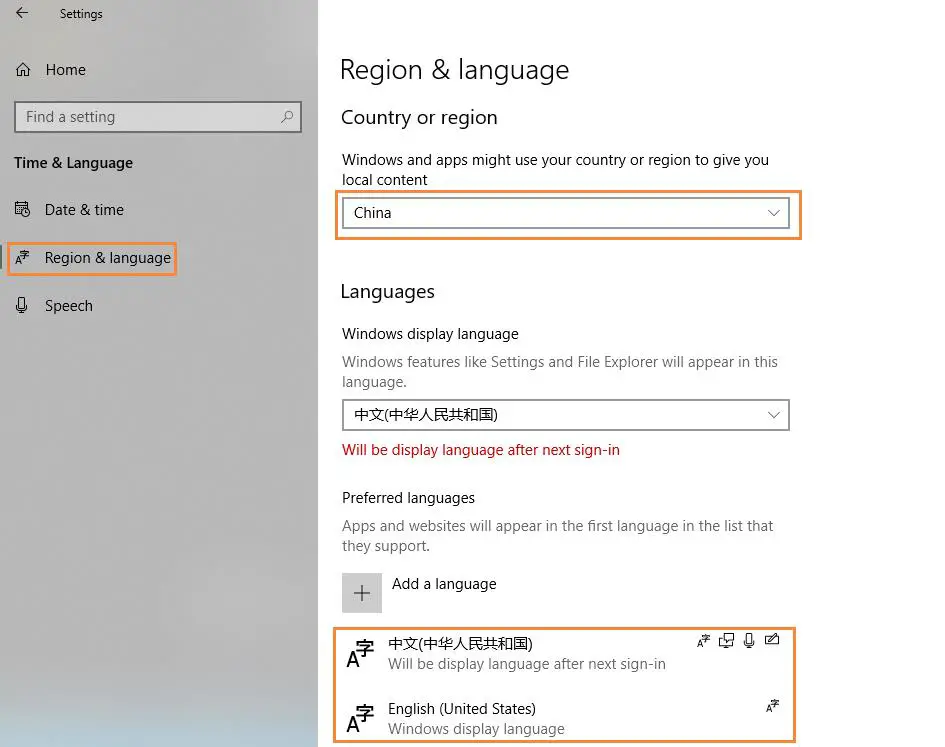Click handwriting feature icon on 中文 row
The height and width of the screenshot is (747, 945).
[x=772, y=640]
